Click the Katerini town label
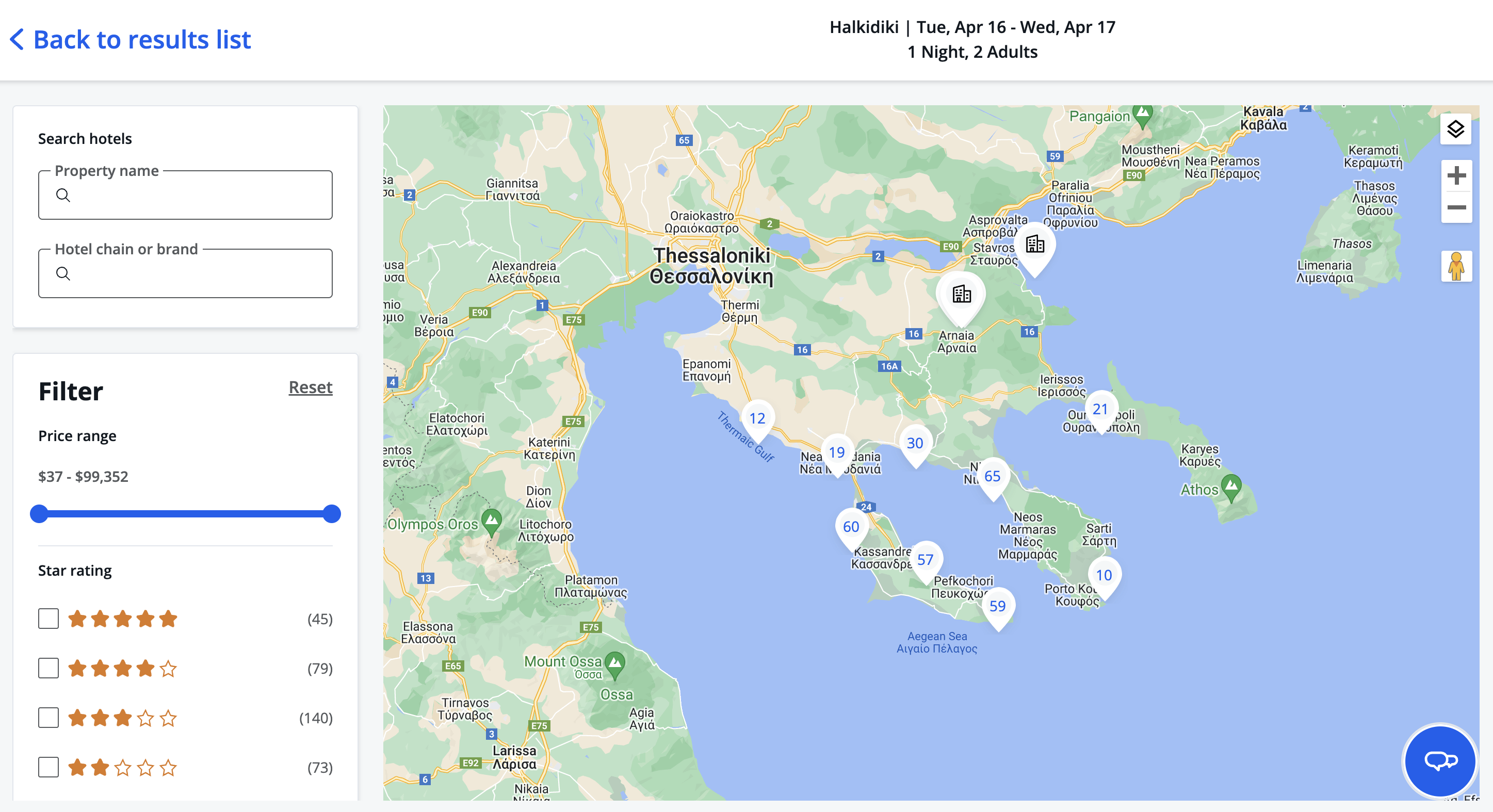Viewport: 1493px width, 812px height. tap(549, 448)
